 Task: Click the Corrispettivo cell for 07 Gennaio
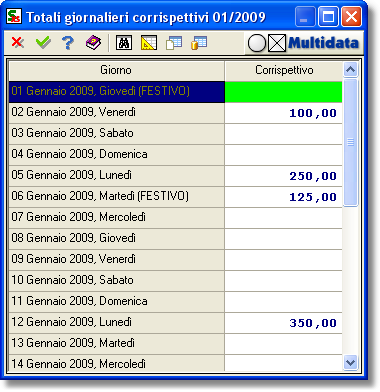[284, 218]
